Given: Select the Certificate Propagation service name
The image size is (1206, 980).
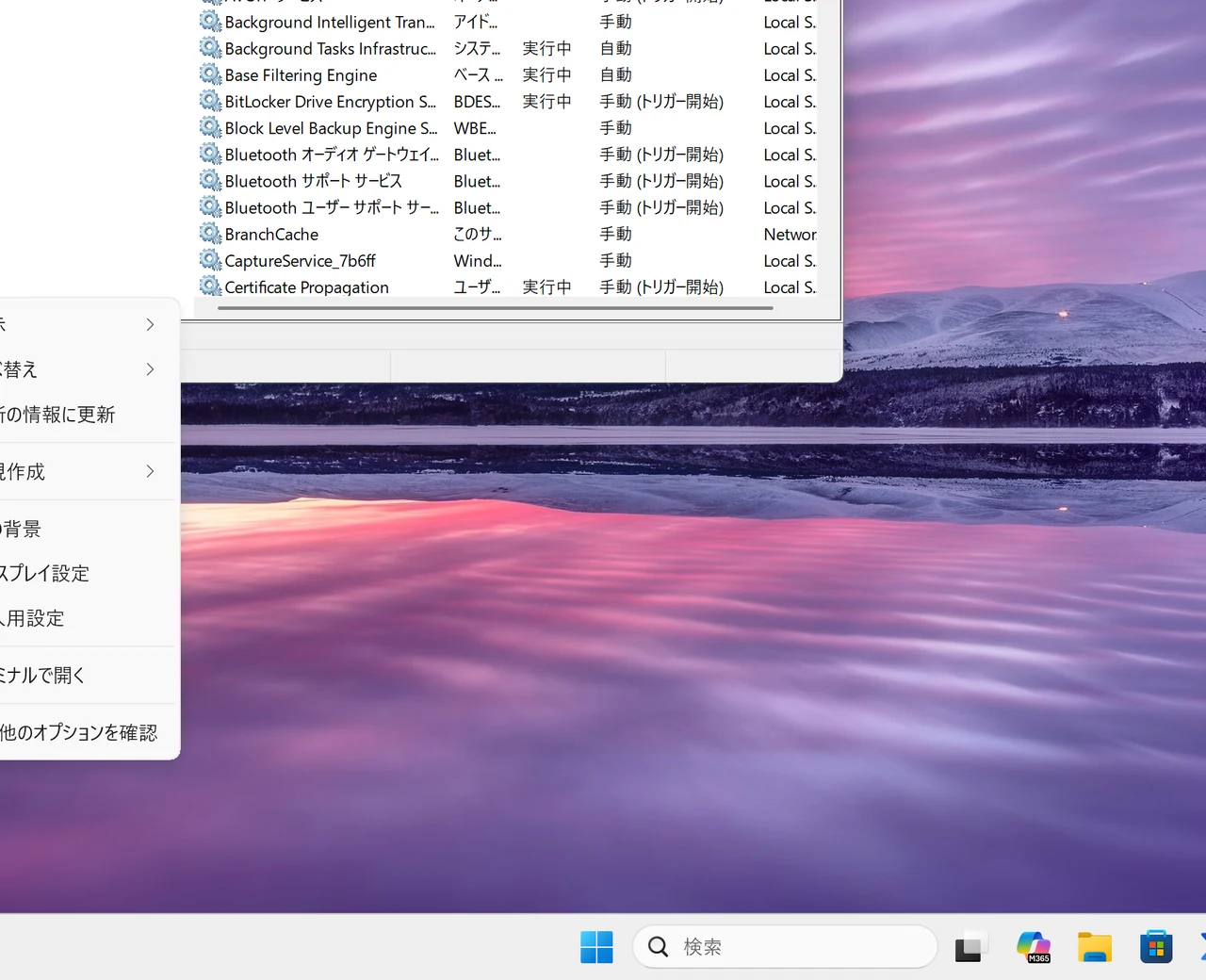Looking at the screenshot, I should coord(306,286).
